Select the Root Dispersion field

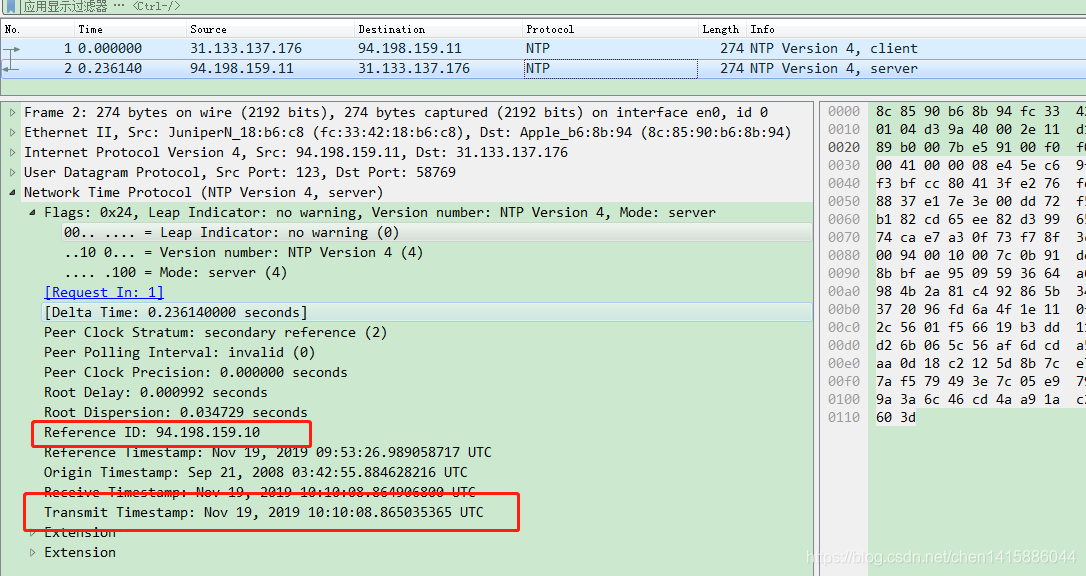tap(175, 413)
